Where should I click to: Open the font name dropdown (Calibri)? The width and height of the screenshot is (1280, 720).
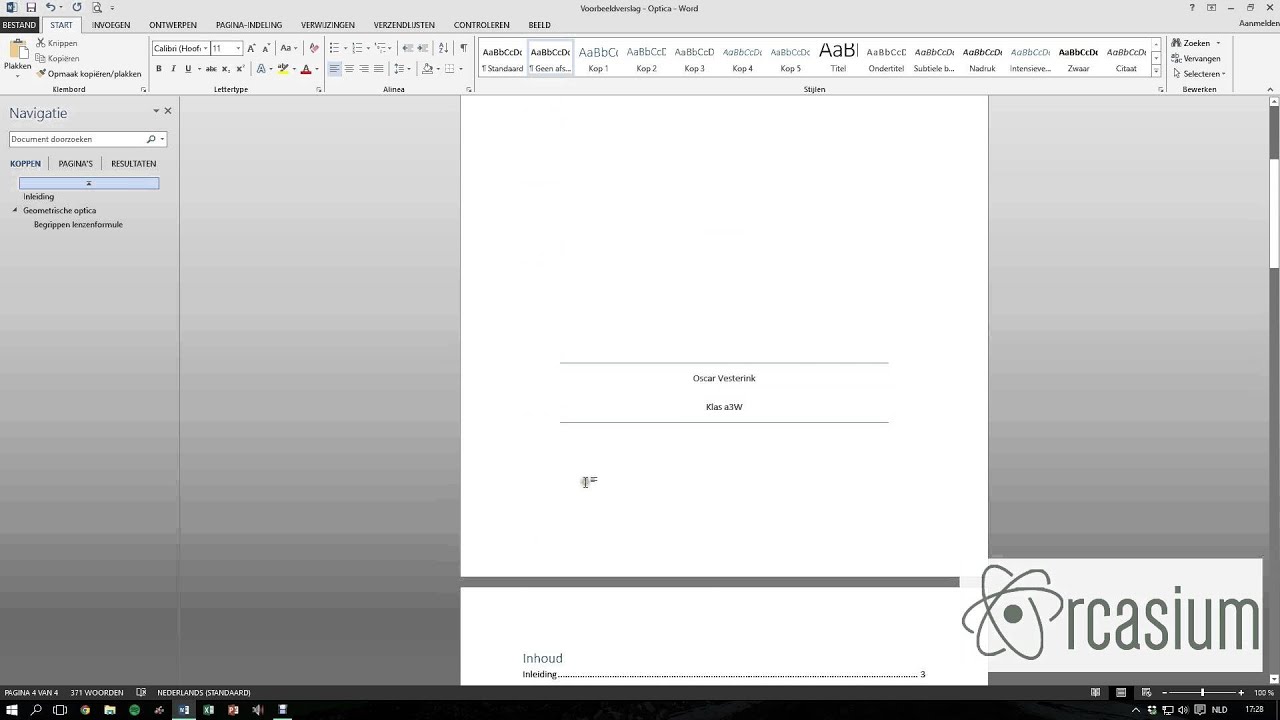pos(205,48)
